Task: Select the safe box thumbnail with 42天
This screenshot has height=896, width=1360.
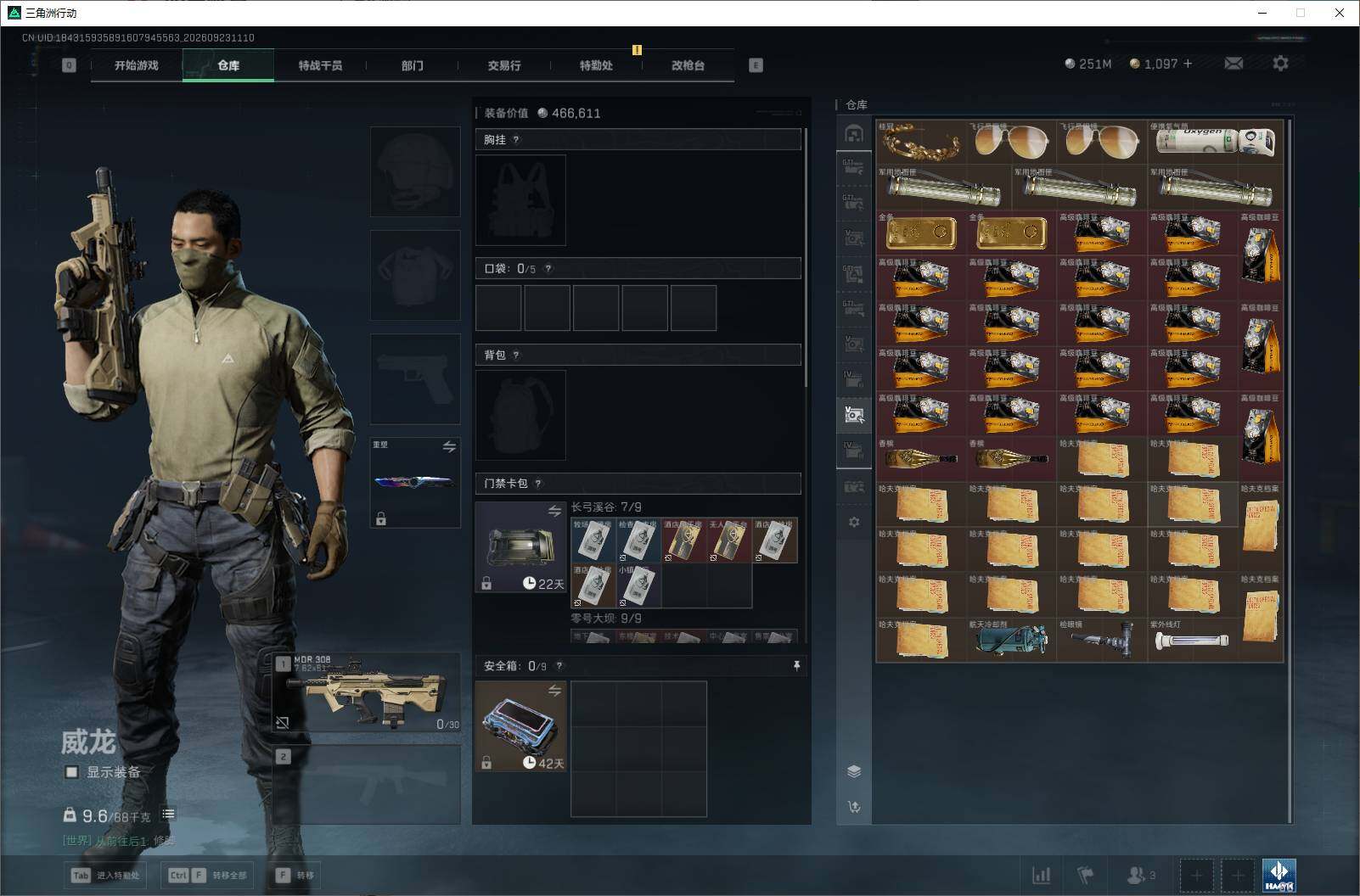Action: click(520, 726)
